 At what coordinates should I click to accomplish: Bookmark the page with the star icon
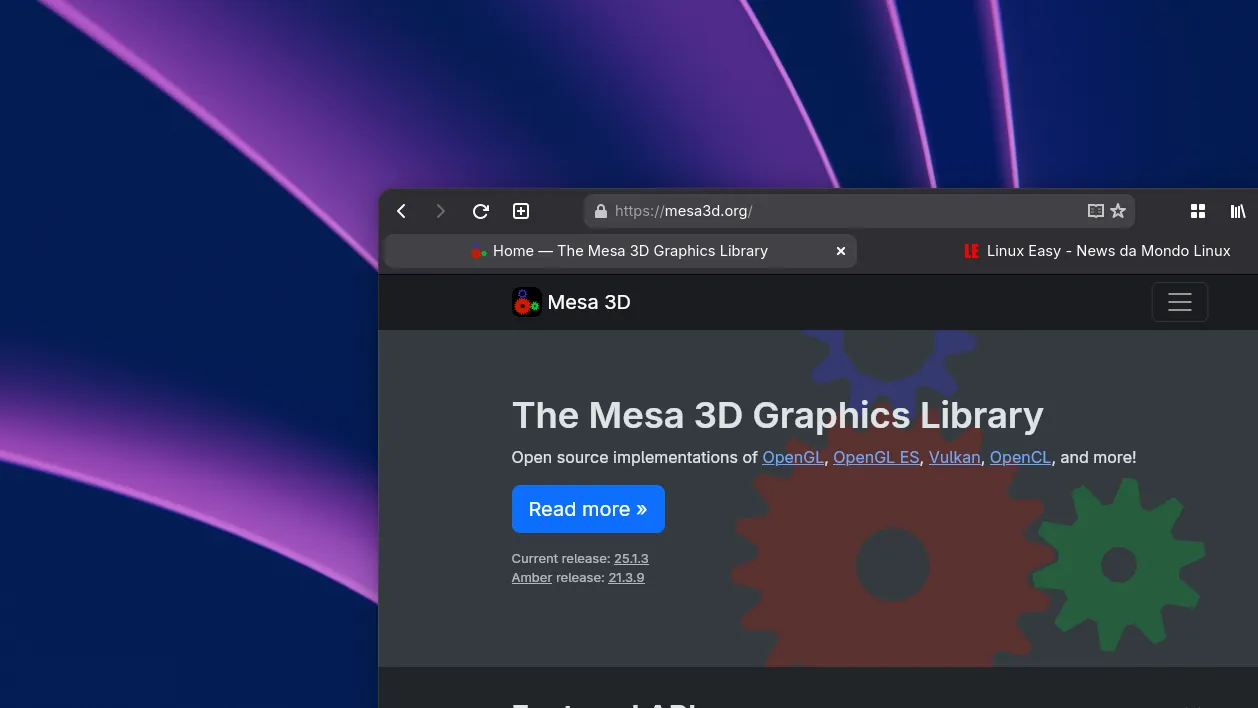[1118, 211]
